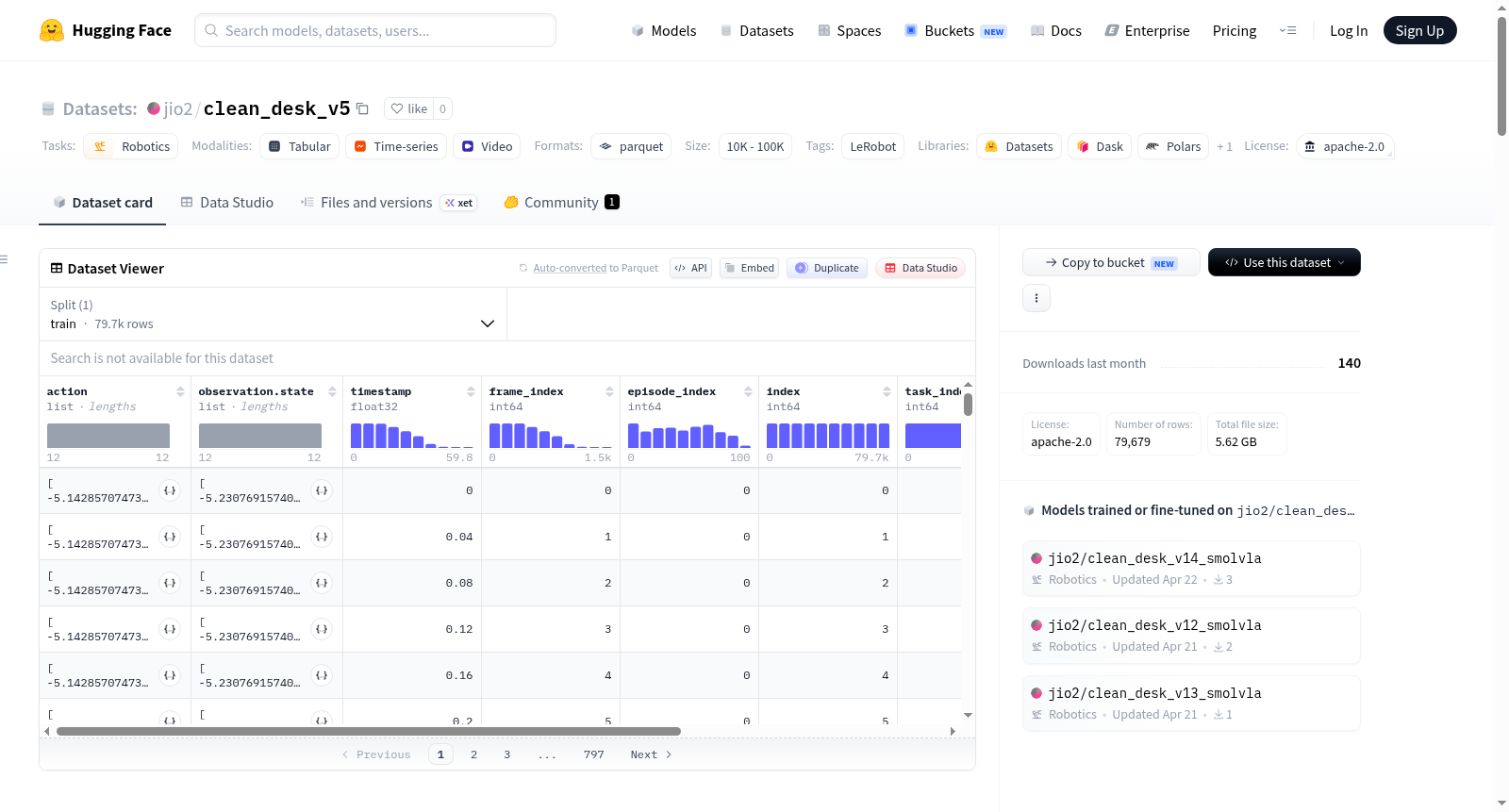Sort the action column
This screenshot has height=812, width=1509.
(x=180, y=391)
